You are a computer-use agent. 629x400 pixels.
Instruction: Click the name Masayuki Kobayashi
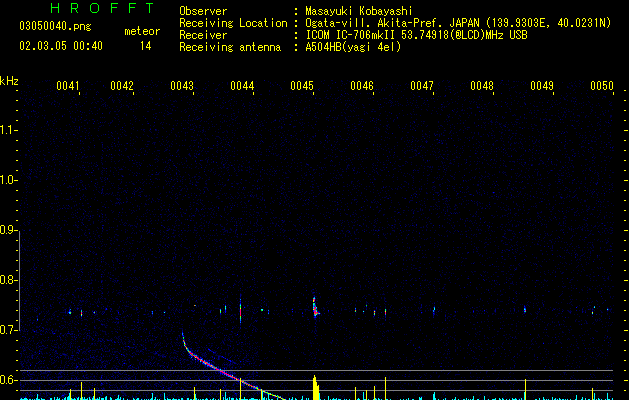(x=359, y=11)
